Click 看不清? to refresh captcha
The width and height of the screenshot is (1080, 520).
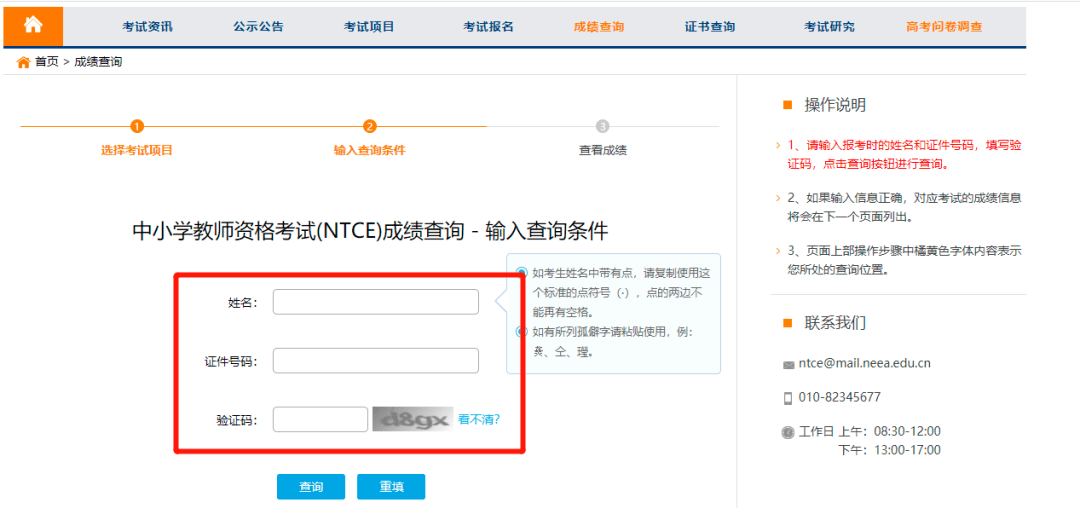click(479, 419)
